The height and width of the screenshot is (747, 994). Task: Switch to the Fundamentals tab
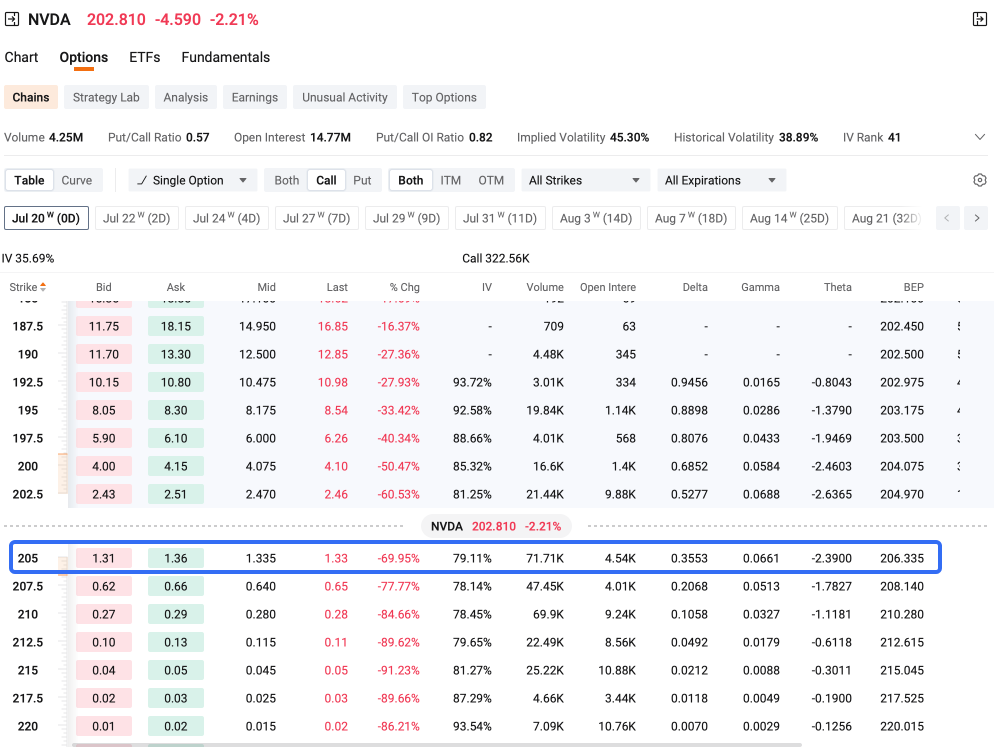click(x=226, y=57)
